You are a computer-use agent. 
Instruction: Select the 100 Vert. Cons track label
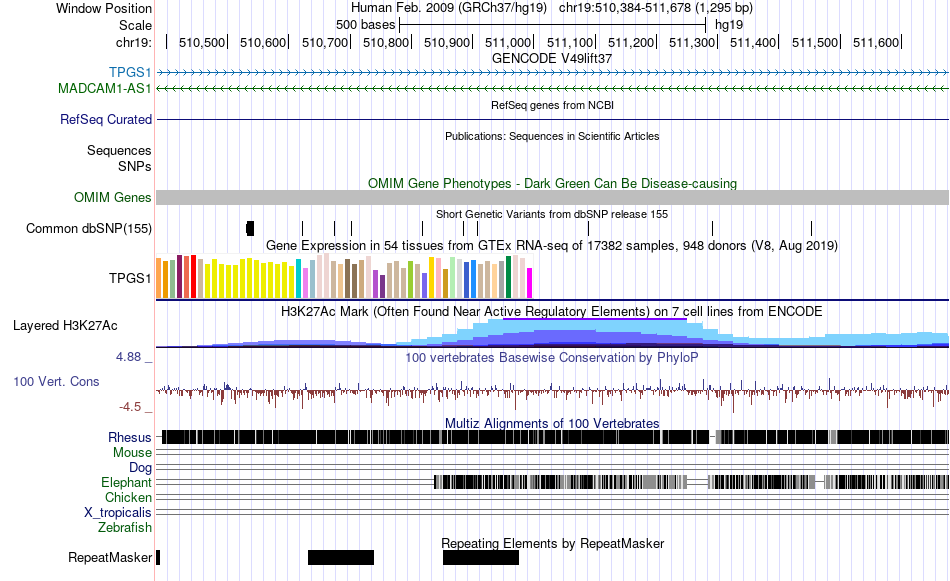(56, 381)
